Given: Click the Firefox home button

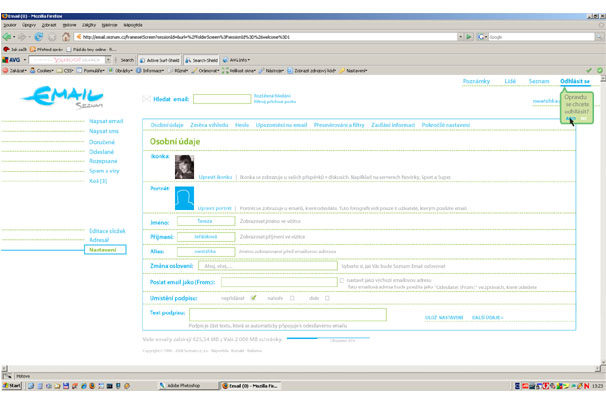Looking at the screenshot, I should (x=67, y=37).
